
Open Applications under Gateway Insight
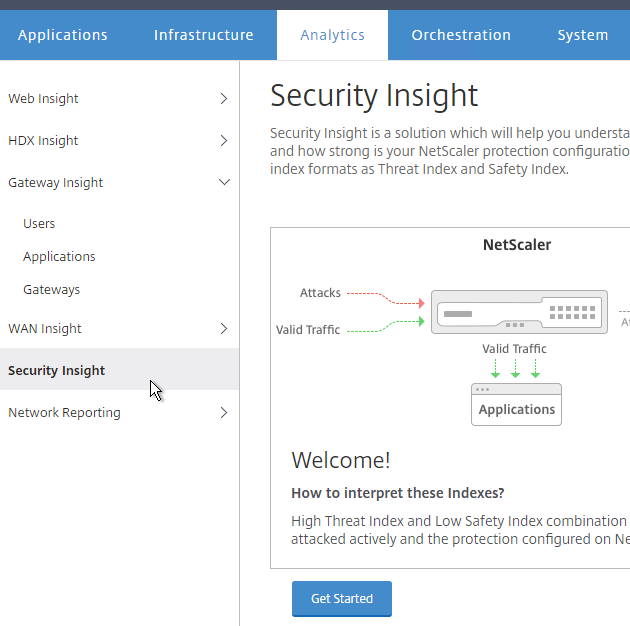(59, 257)
